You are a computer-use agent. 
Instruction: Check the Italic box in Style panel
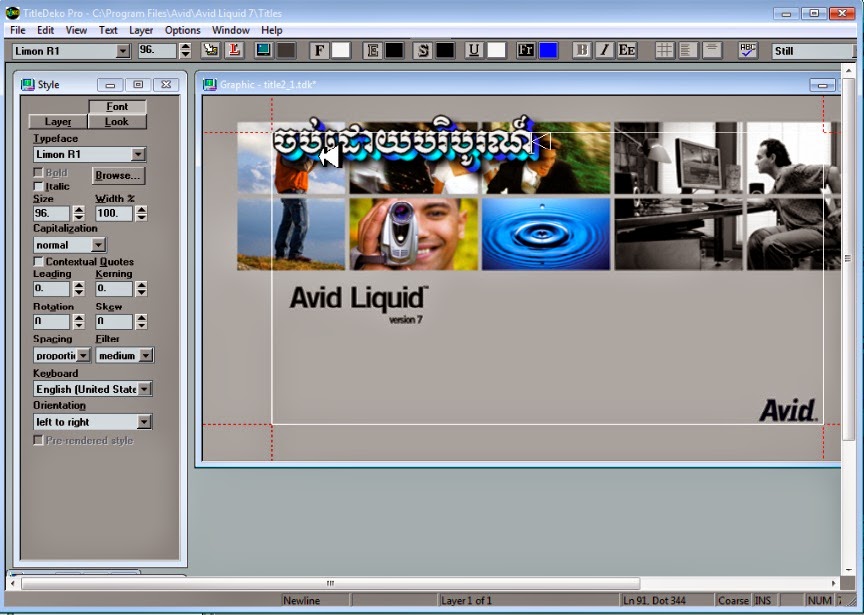[39, 186]
